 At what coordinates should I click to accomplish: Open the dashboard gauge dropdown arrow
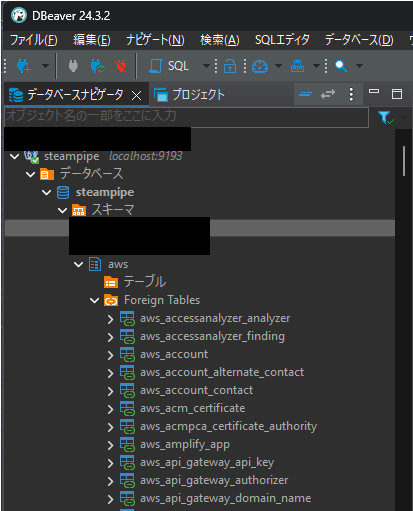(x=278, y=66)
